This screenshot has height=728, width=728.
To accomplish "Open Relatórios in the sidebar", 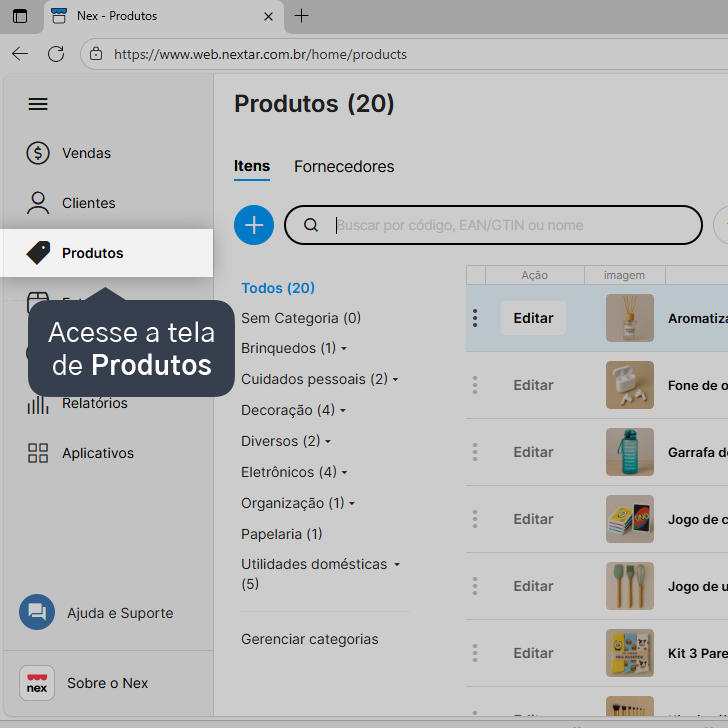I will (95, 403).
